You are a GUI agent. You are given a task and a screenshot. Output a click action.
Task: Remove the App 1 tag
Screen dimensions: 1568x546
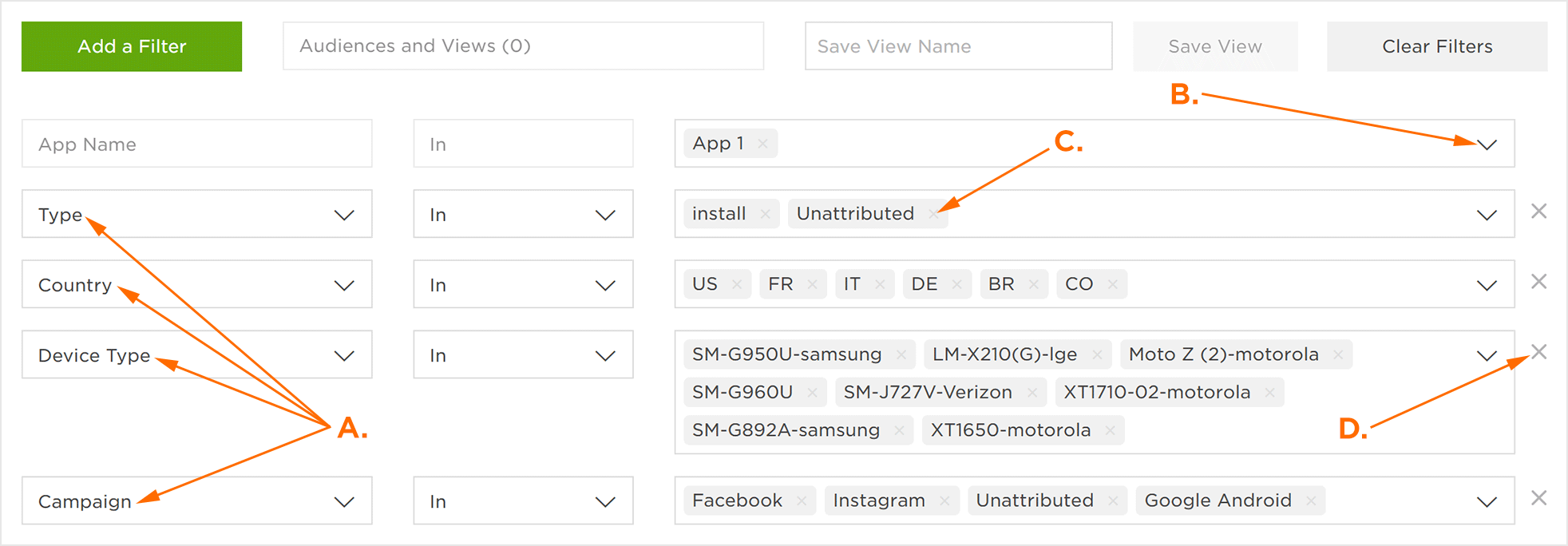762,144
